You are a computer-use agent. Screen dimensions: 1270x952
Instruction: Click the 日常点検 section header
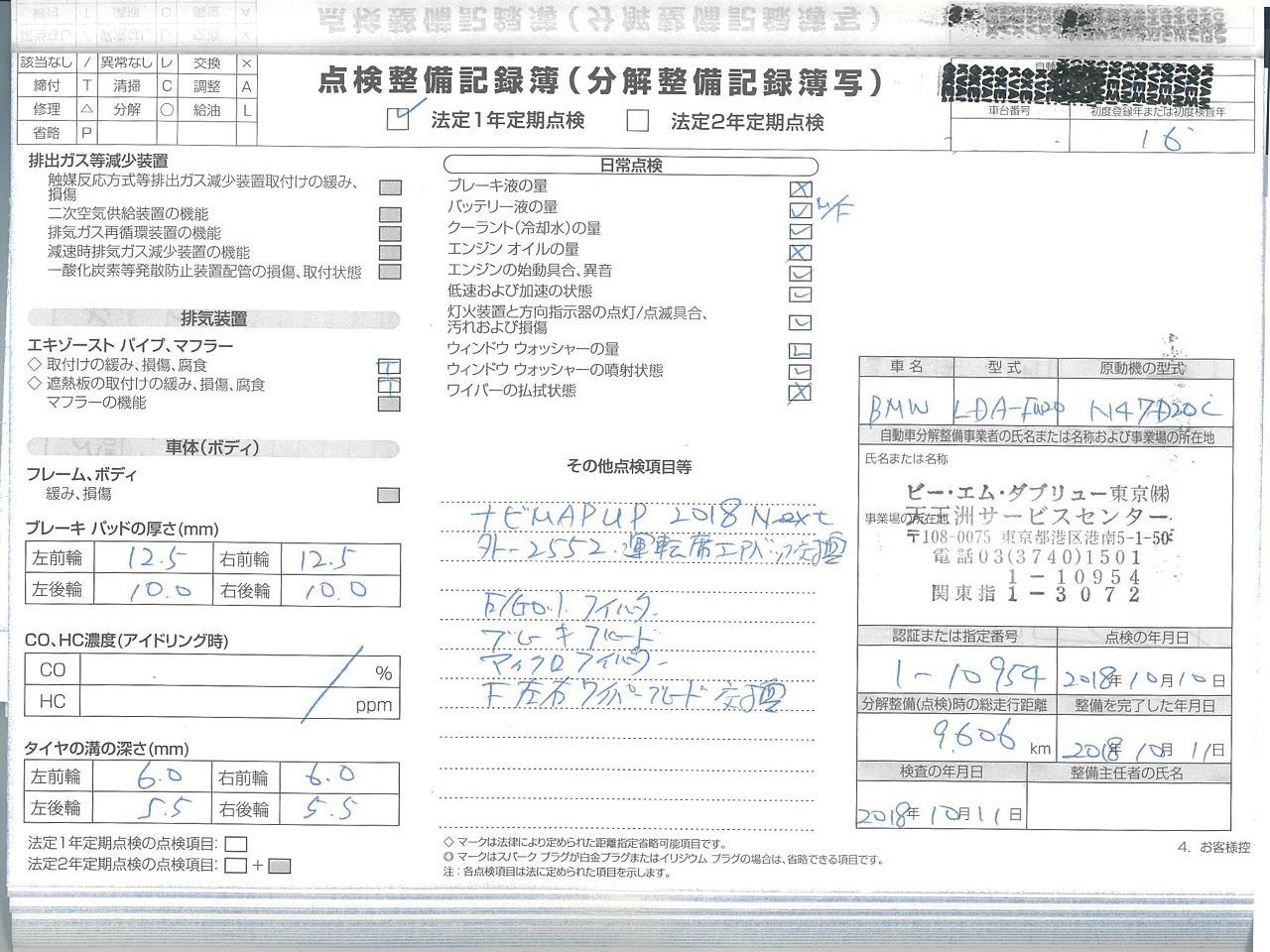(x=631, y=166)
